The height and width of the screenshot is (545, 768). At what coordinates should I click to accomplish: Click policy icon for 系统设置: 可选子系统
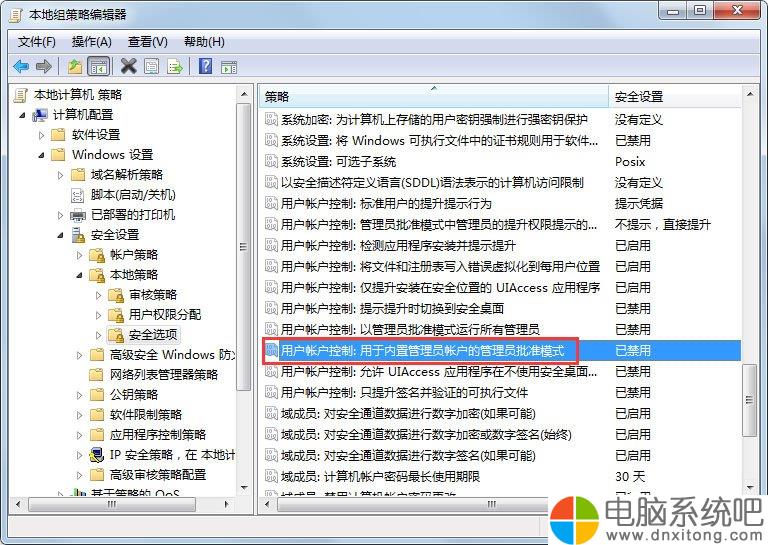[x=271, y=161]
